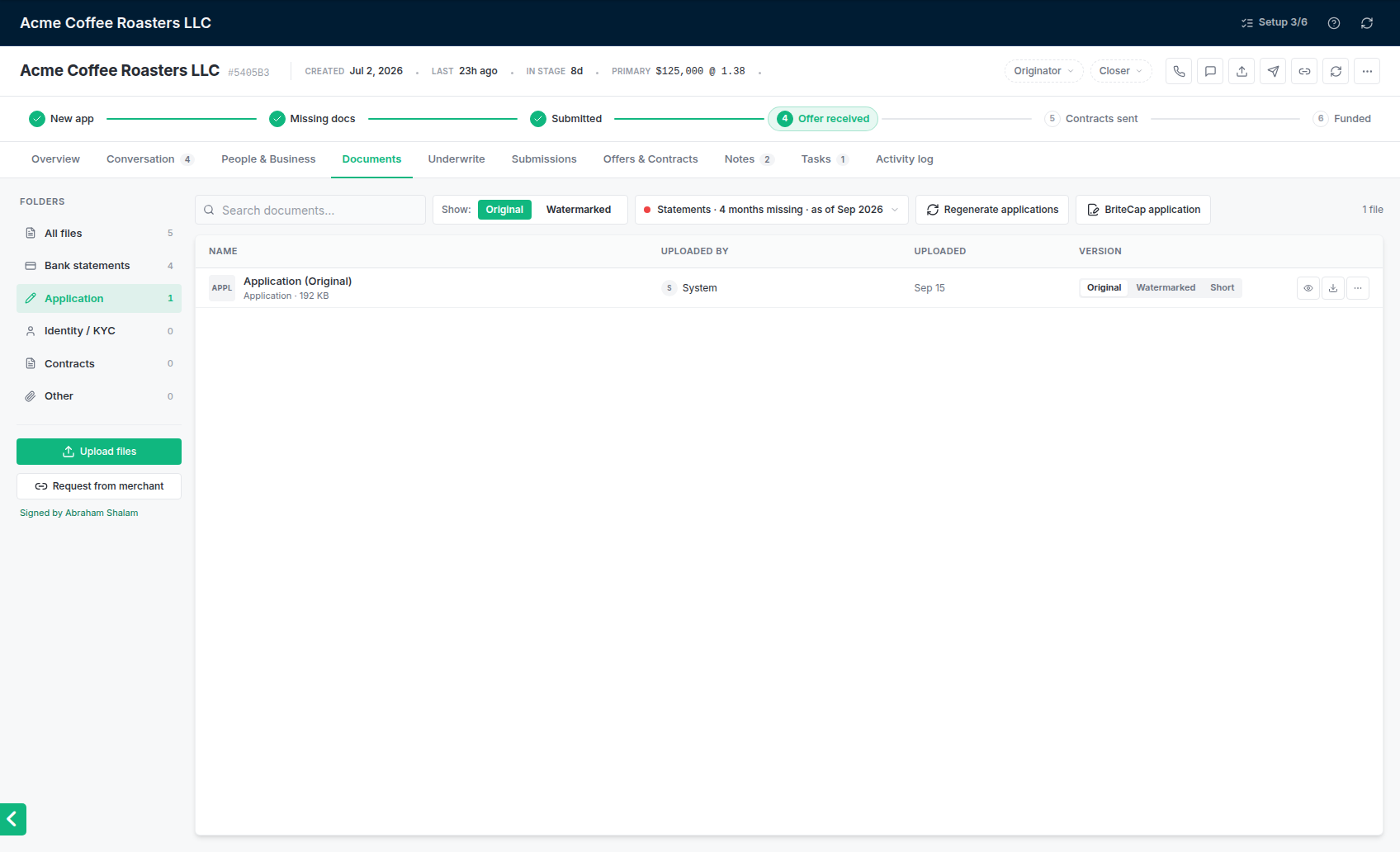Expand the collapsed side panel arrow

click(12, 819)
